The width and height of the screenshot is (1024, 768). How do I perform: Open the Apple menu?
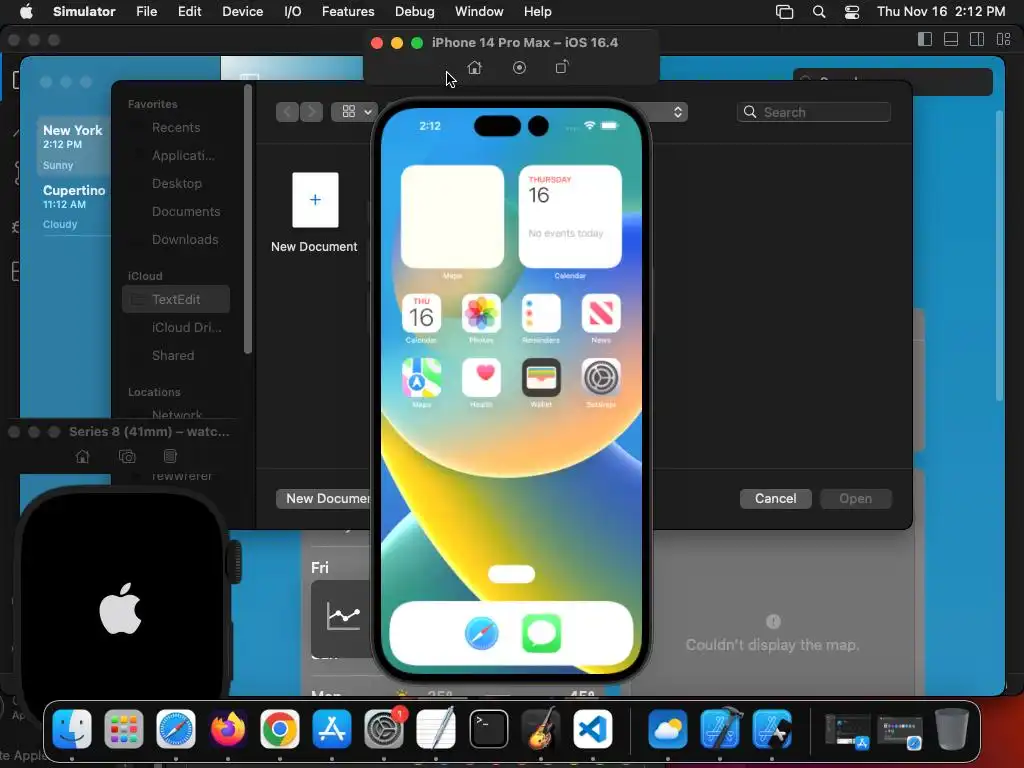click(26, 11)
